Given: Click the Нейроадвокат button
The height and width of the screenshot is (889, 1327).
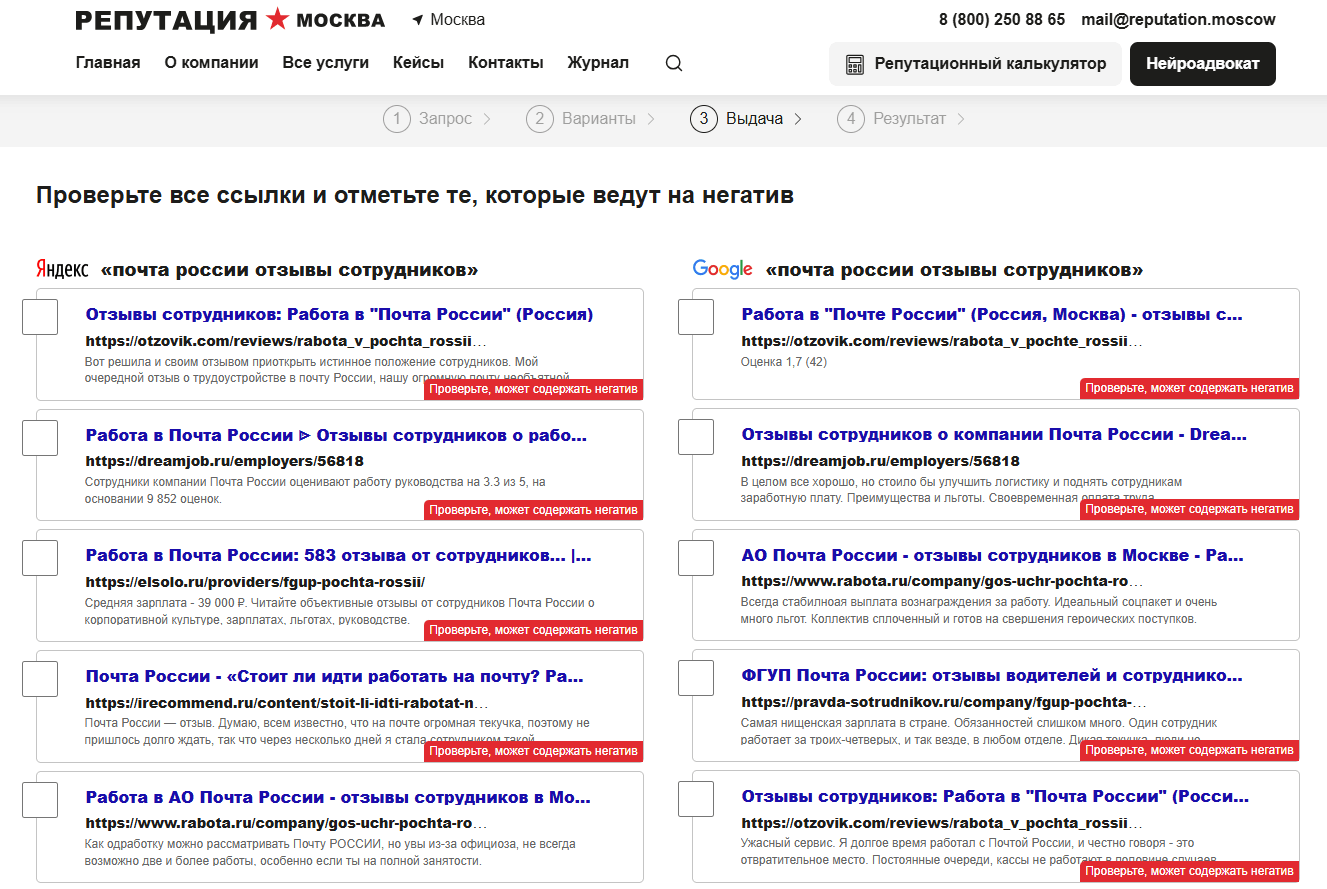Looking at the screenshot, I should click(x=1203, y=64).
